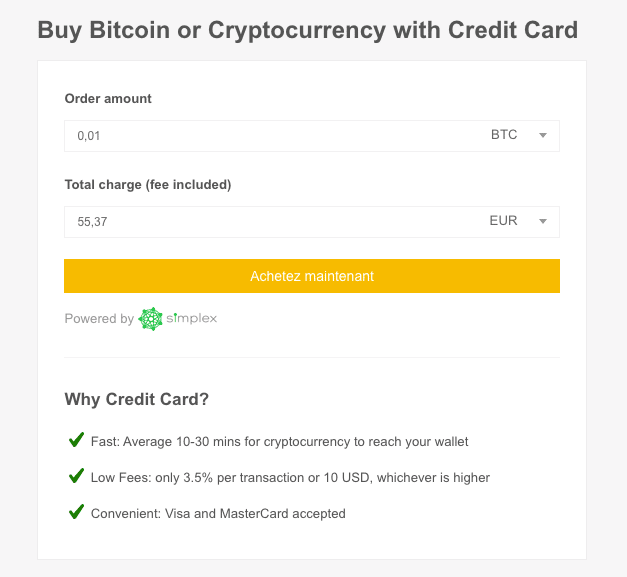Click the "Order amount" label
627x577 pixels.
108,99
